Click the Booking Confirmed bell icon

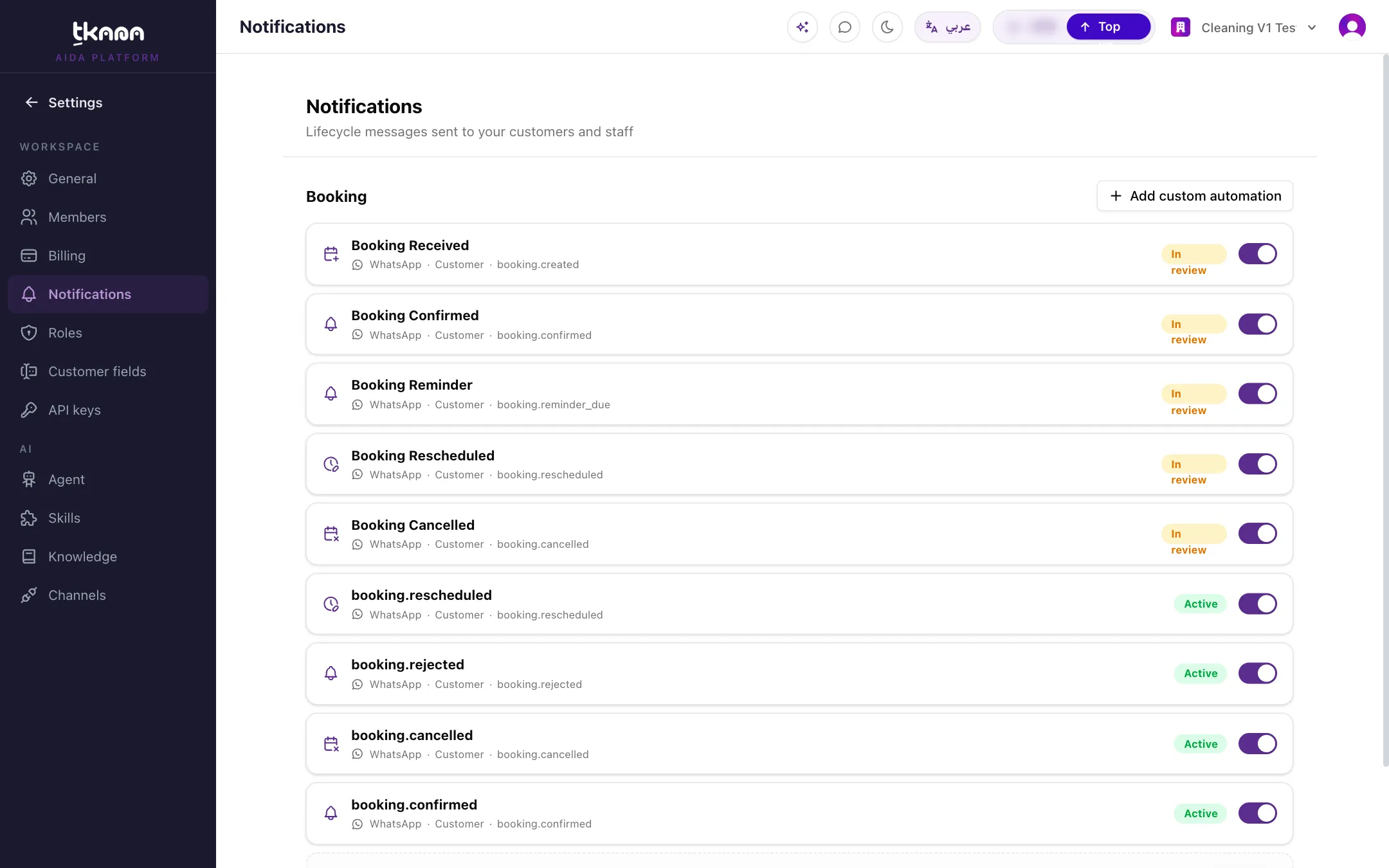[331, 324]
